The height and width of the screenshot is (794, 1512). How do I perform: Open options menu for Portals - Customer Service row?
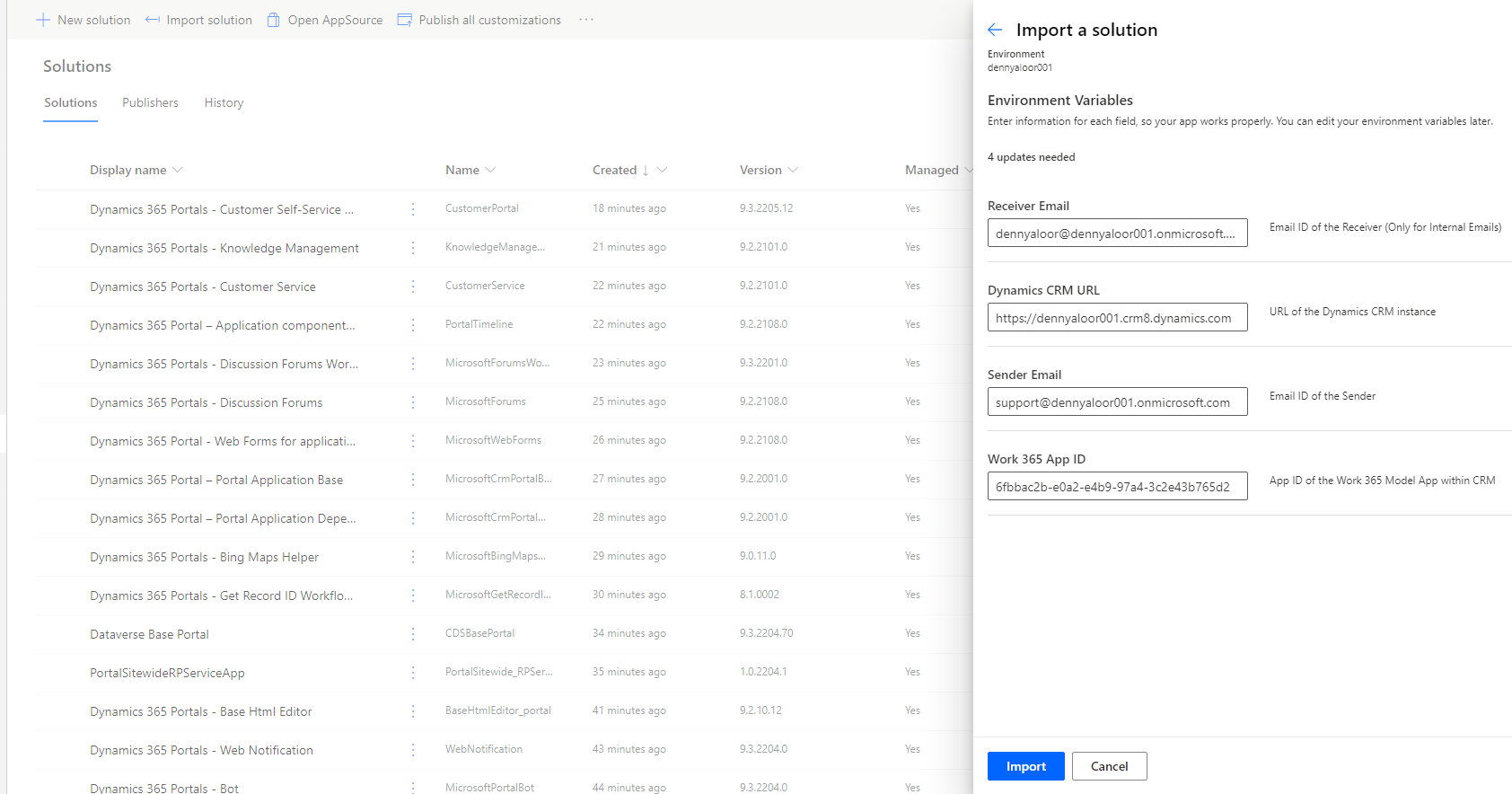(x=413, y=287)
